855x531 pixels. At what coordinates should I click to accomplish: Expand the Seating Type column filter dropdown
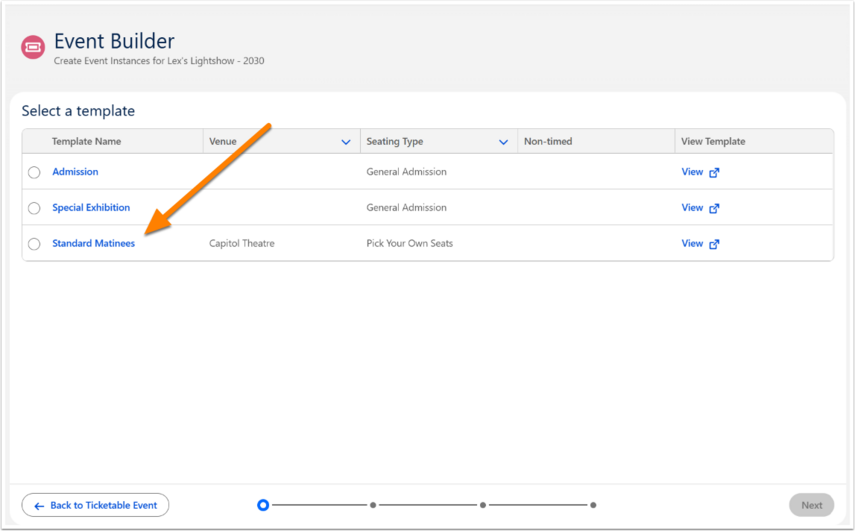tap(503, 142)
